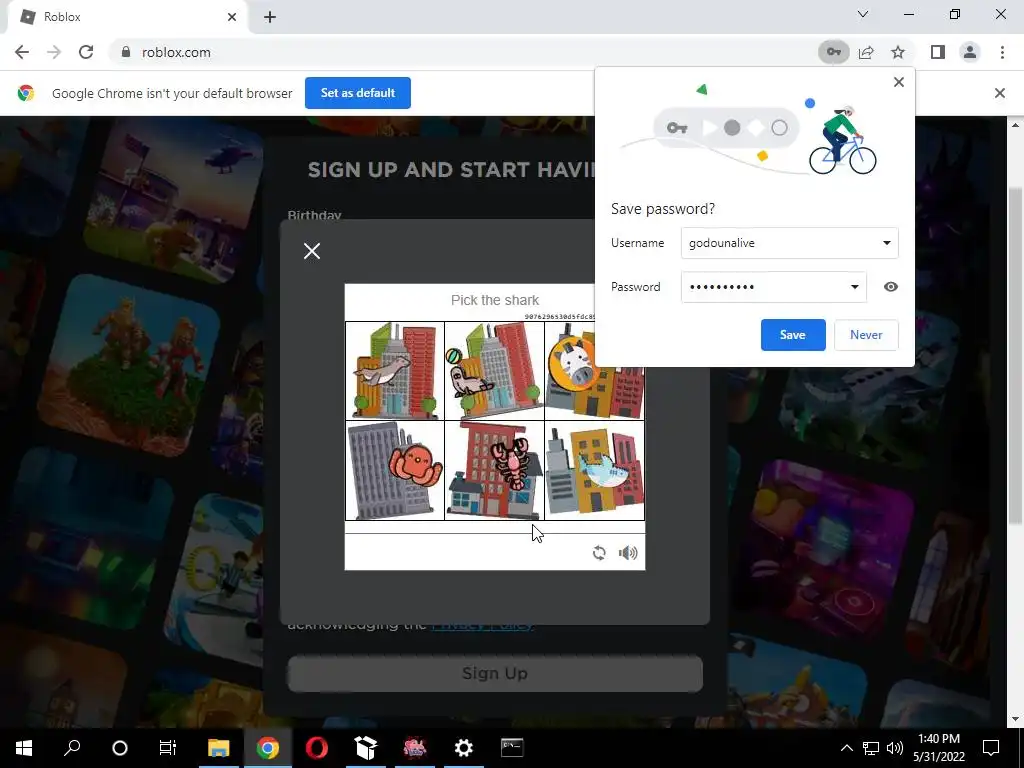This screenshot has width=1024, height=768.
Task: Click the godounalive username field
Action: point(790,243)
